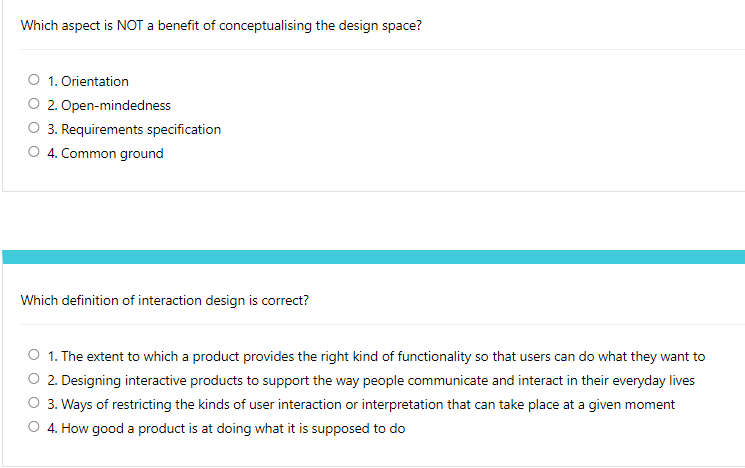
Task: Click the question 'Which aspect is NOT a benefit'
Action: point(220,25)
